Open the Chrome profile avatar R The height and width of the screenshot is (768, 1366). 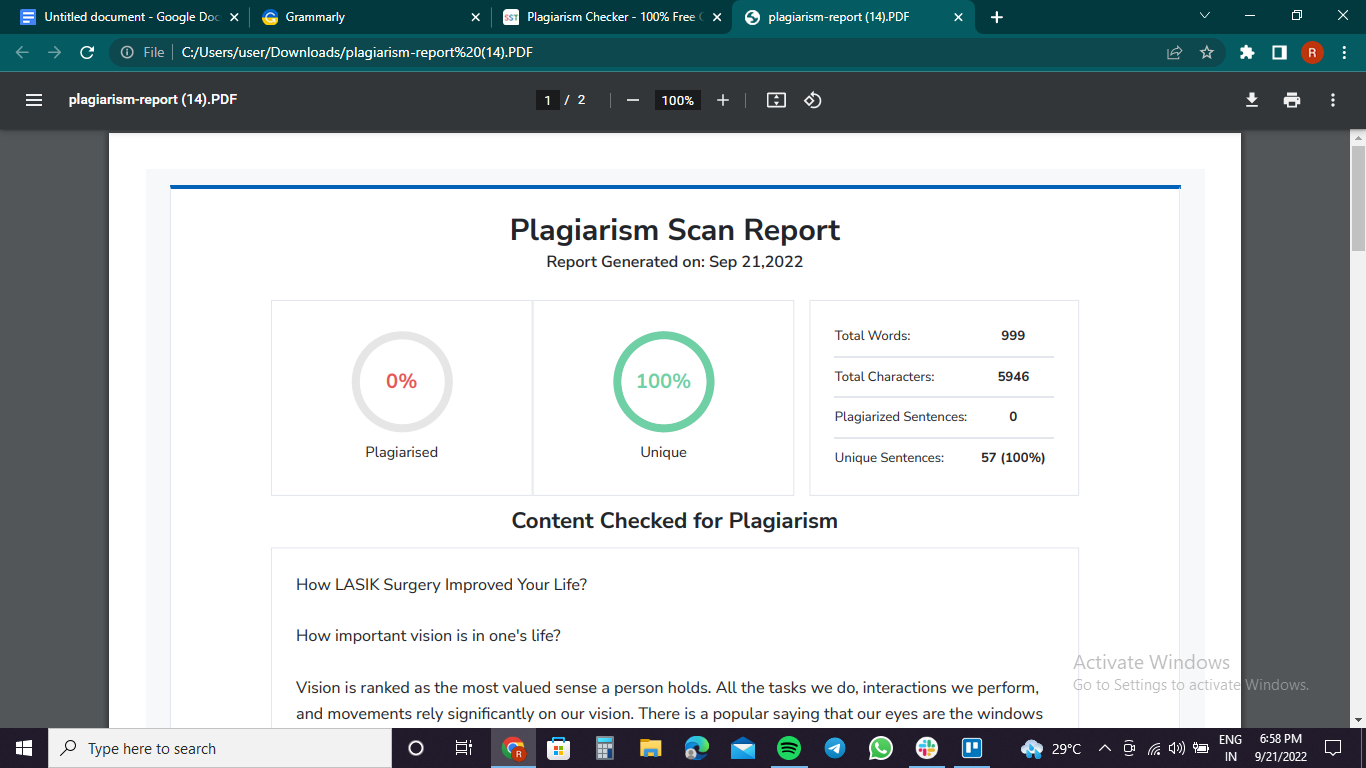coord(1312,52)
